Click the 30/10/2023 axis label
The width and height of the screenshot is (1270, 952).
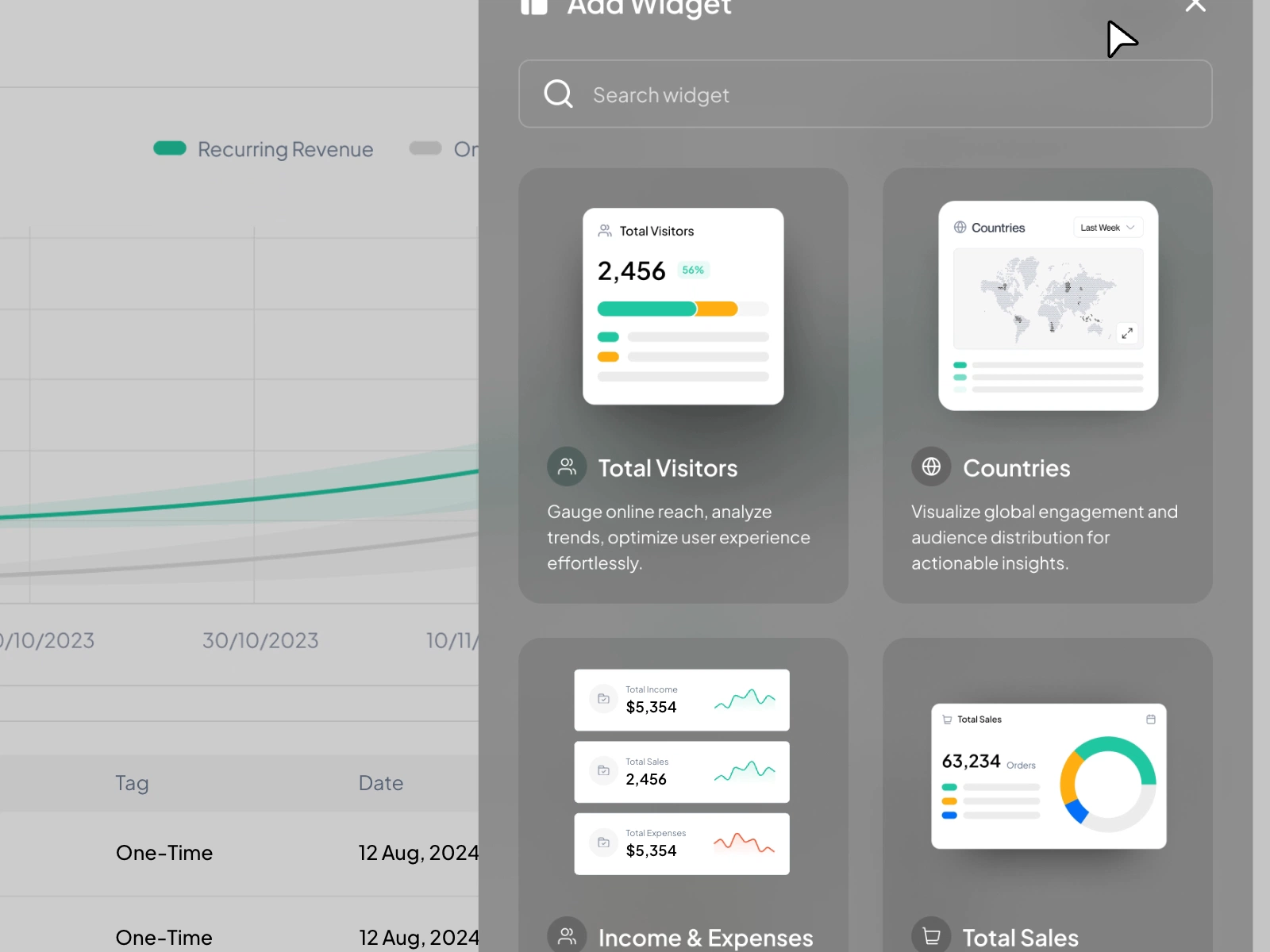point(260,640)
